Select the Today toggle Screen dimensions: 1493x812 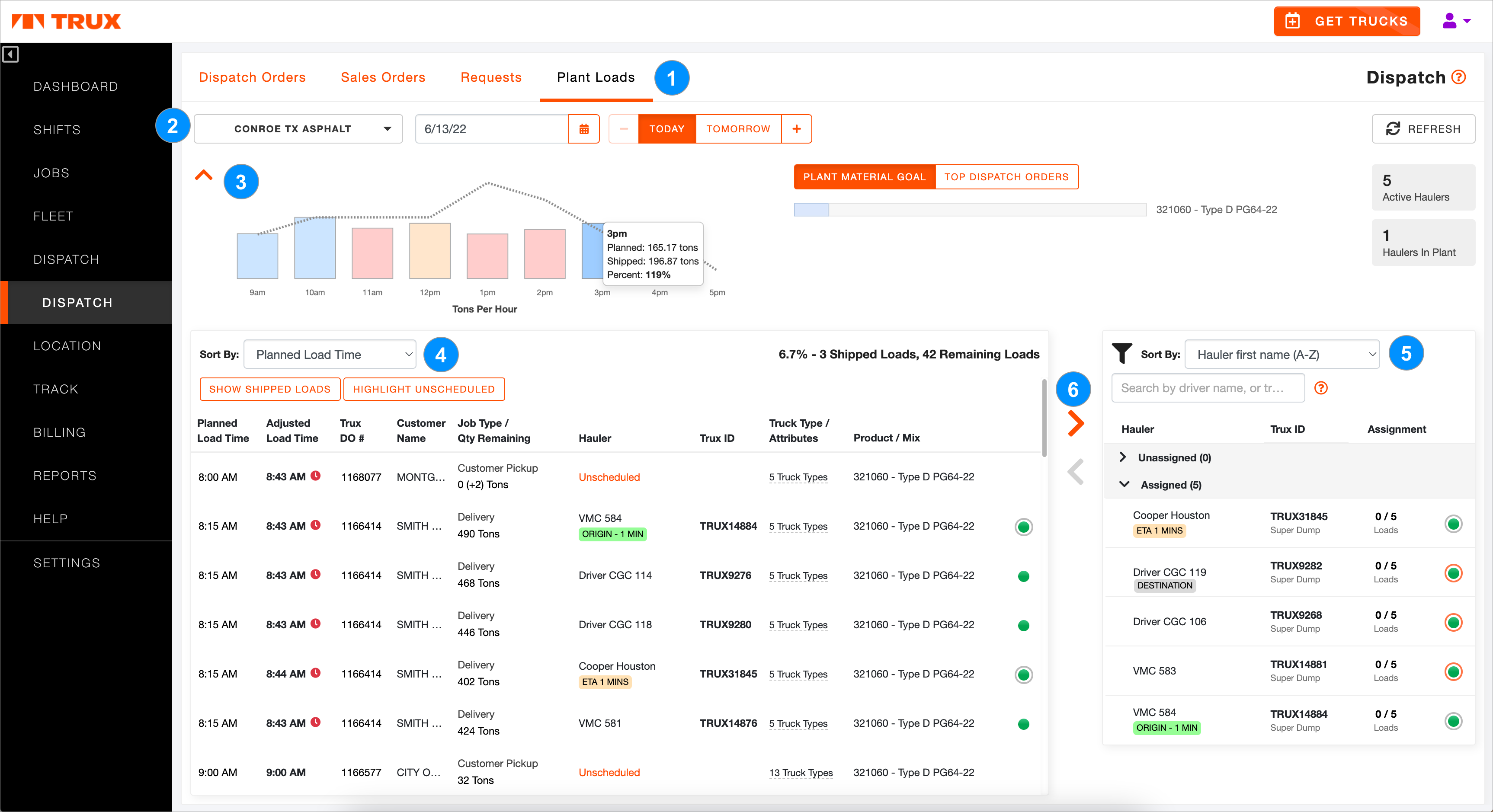[666, 129]
